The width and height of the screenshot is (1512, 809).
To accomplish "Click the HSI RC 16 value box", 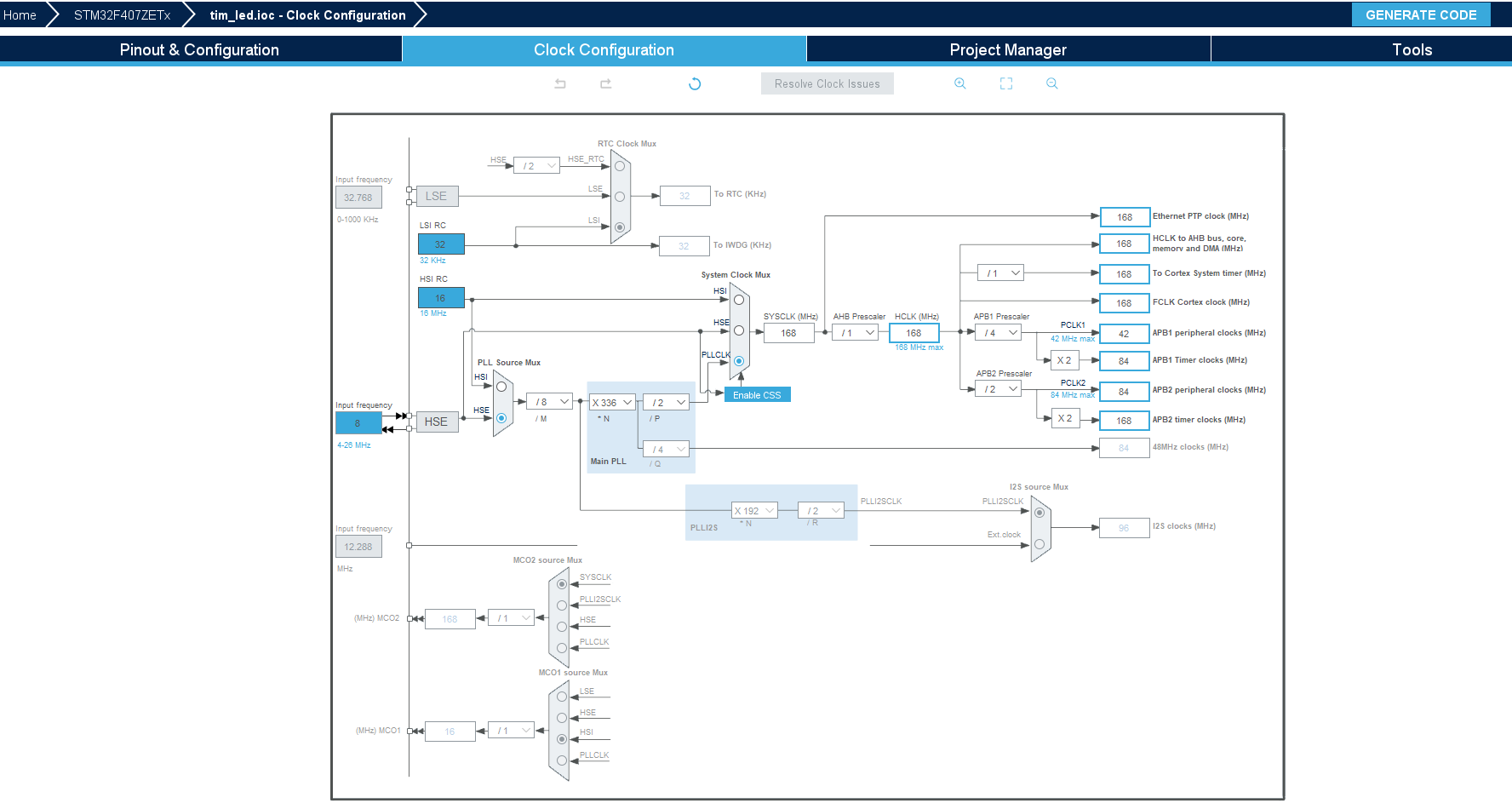I will pos(441,298).
